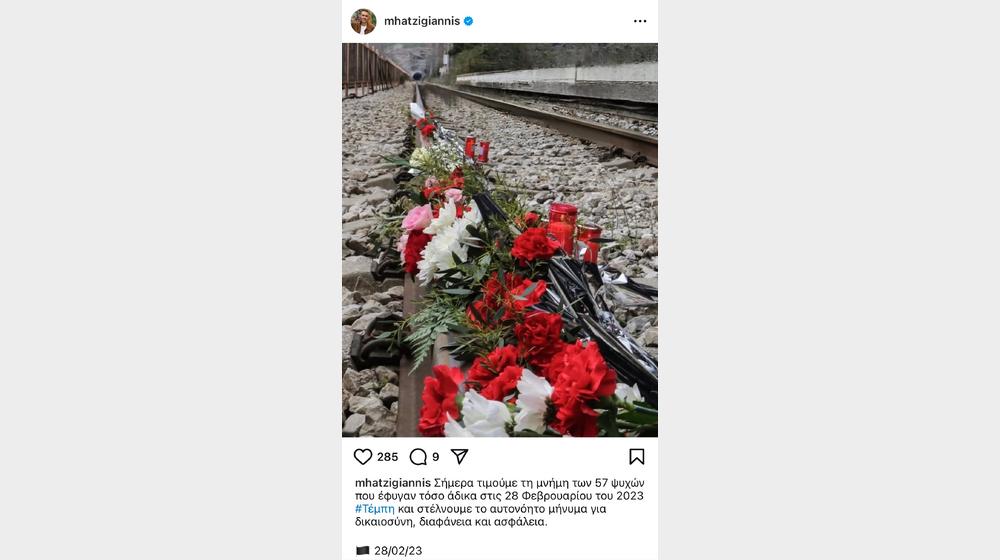Viewport: 1000px width, 560px height.
Task: Click the red votive candles in photo
Action: tap(574, 231)
